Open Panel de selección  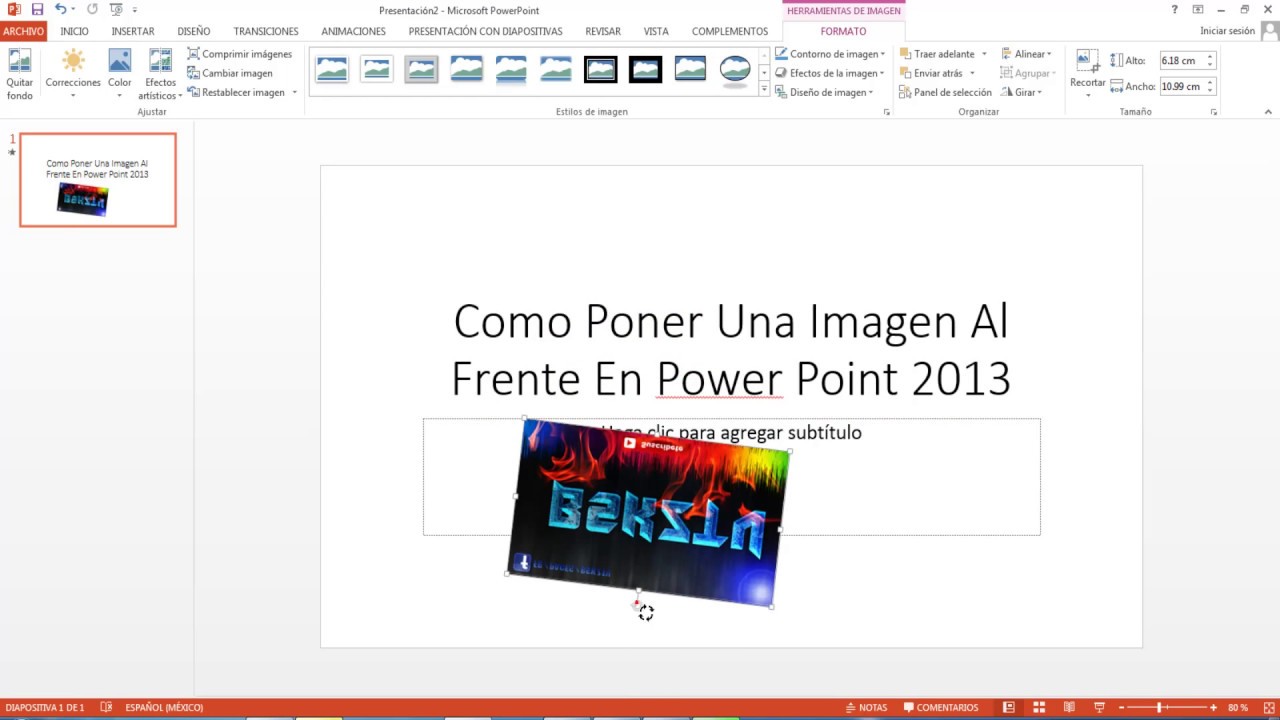[945, 92]
